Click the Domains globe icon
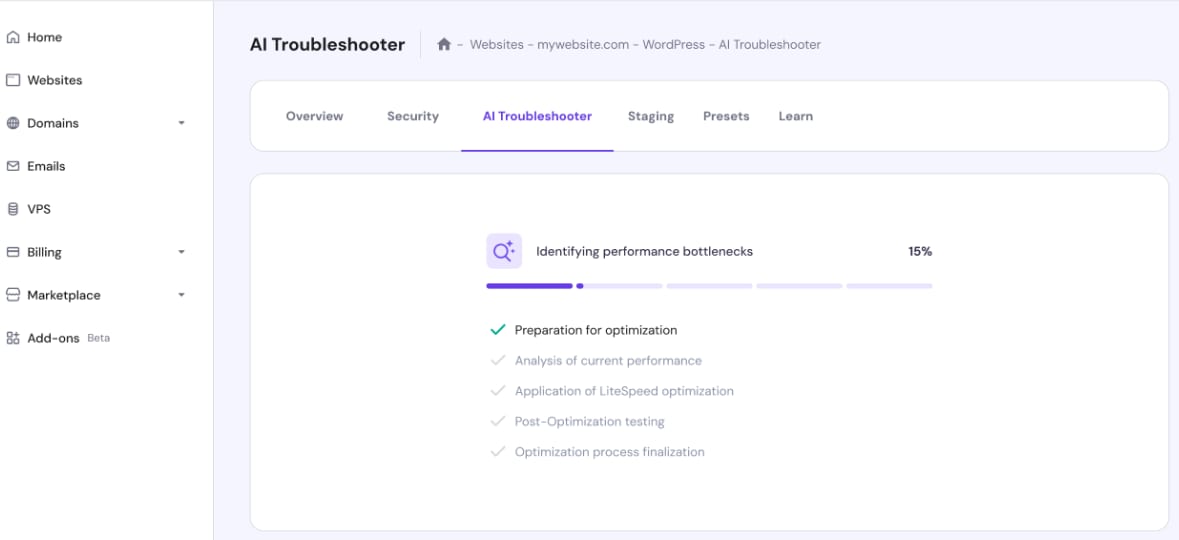This screenshot has height=540, width=1179. pyautogui.click(x=13, y=124)
